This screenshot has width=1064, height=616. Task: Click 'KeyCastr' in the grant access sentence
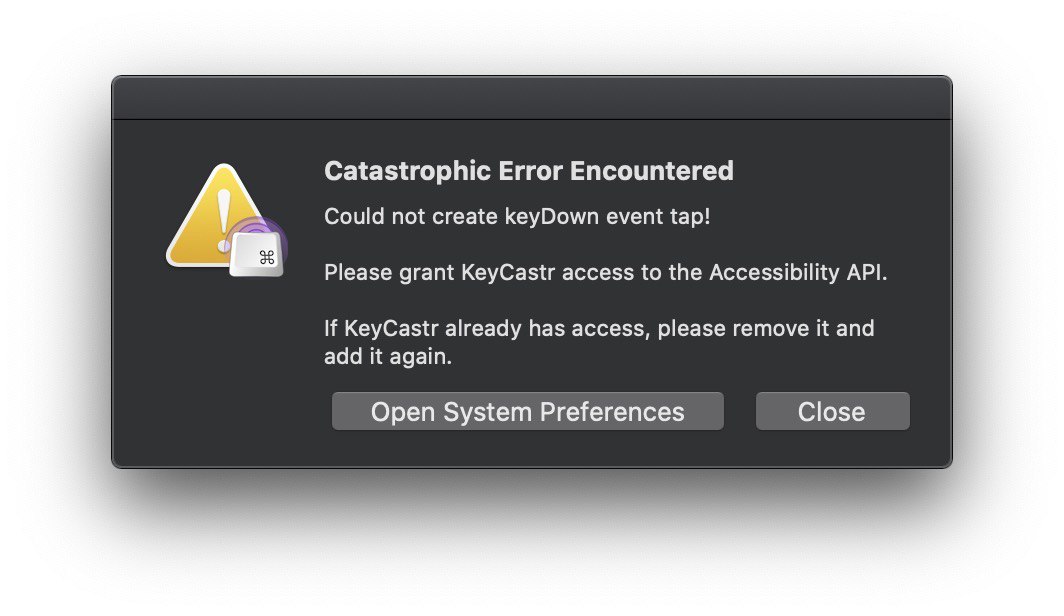[x=508, y=272]
